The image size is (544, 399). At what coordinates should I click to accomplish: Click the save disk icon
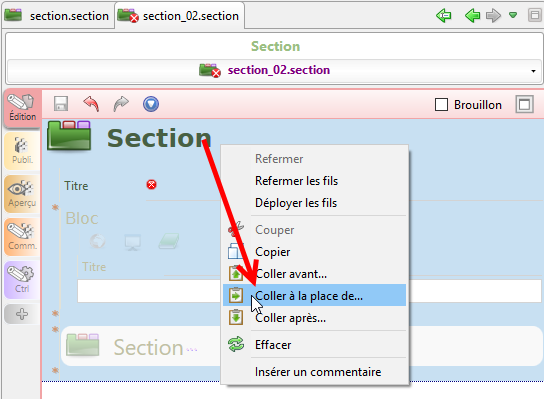coord(61,104)
